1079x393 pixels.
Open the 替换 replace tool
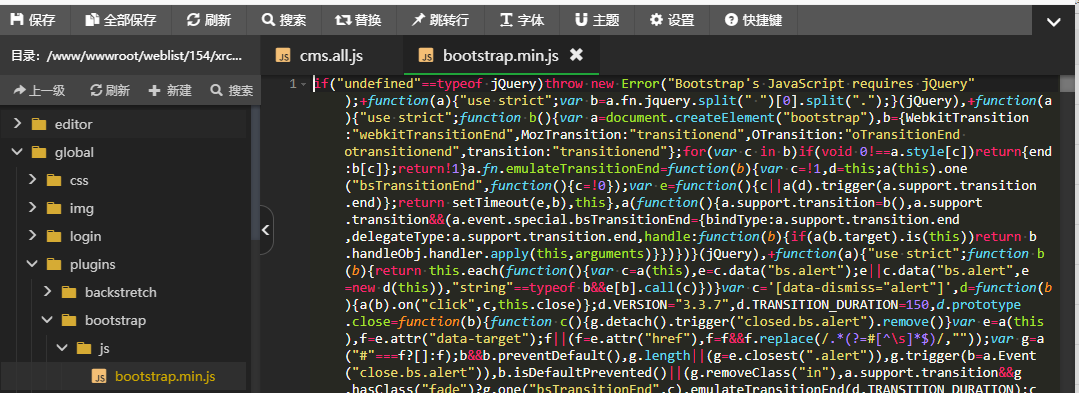[358, 21]
